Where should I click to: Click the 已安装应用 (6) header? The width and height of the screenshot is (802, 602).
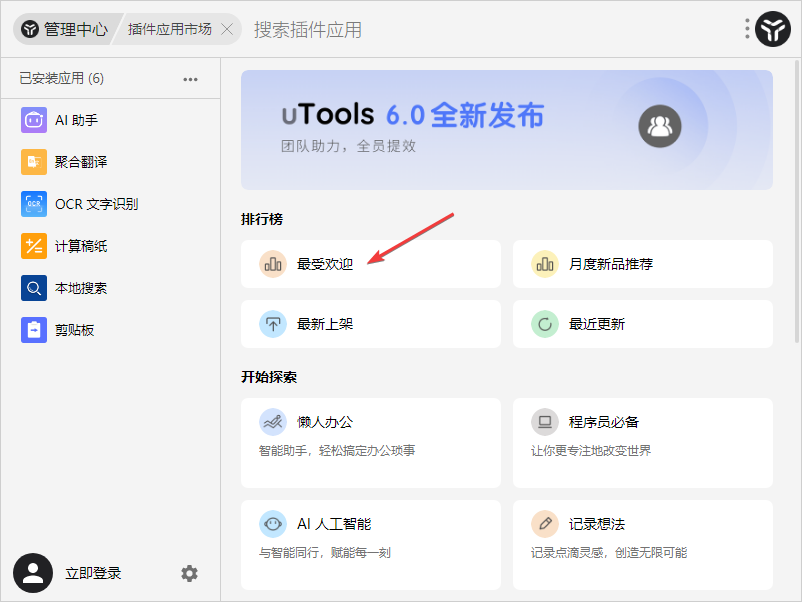pyautogui.click(x=61, y=78)
